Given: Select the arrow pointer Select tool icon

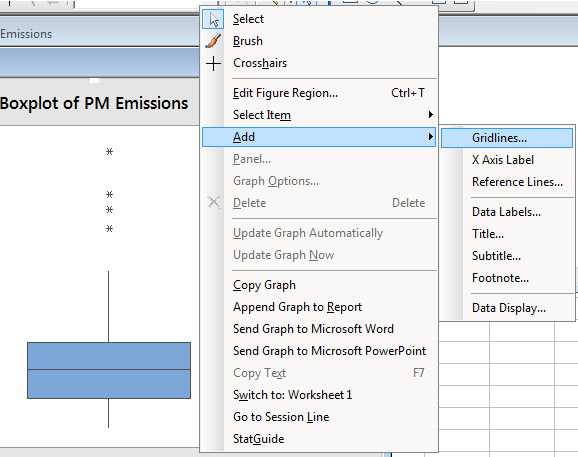Looking at the screenshot, I should pyautogui.click(x=213, y=19).
